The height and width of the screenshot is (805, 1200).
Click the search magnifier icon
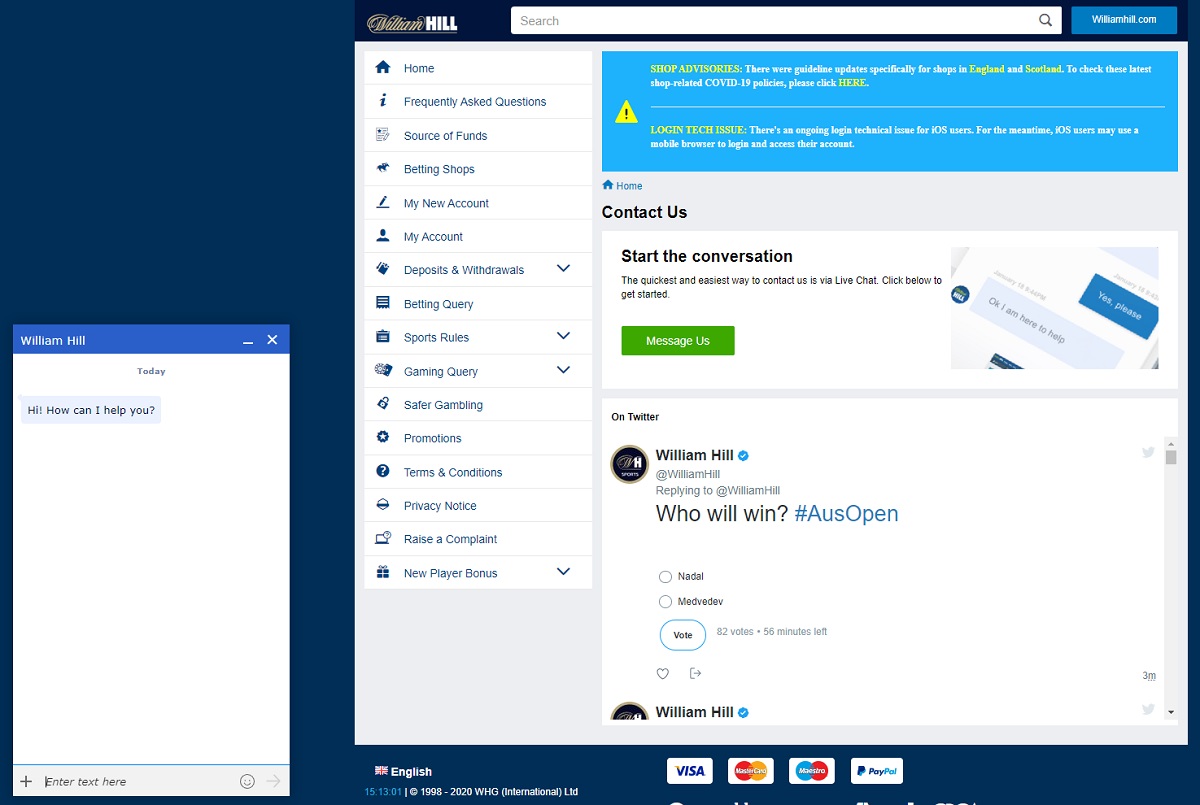[1045, 21]
